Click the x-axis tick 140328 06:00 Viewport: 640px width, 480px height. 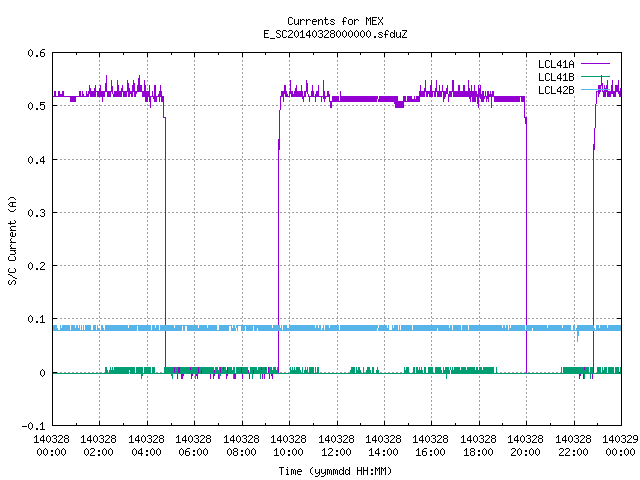pyautogui.click(x=194, y=445)
